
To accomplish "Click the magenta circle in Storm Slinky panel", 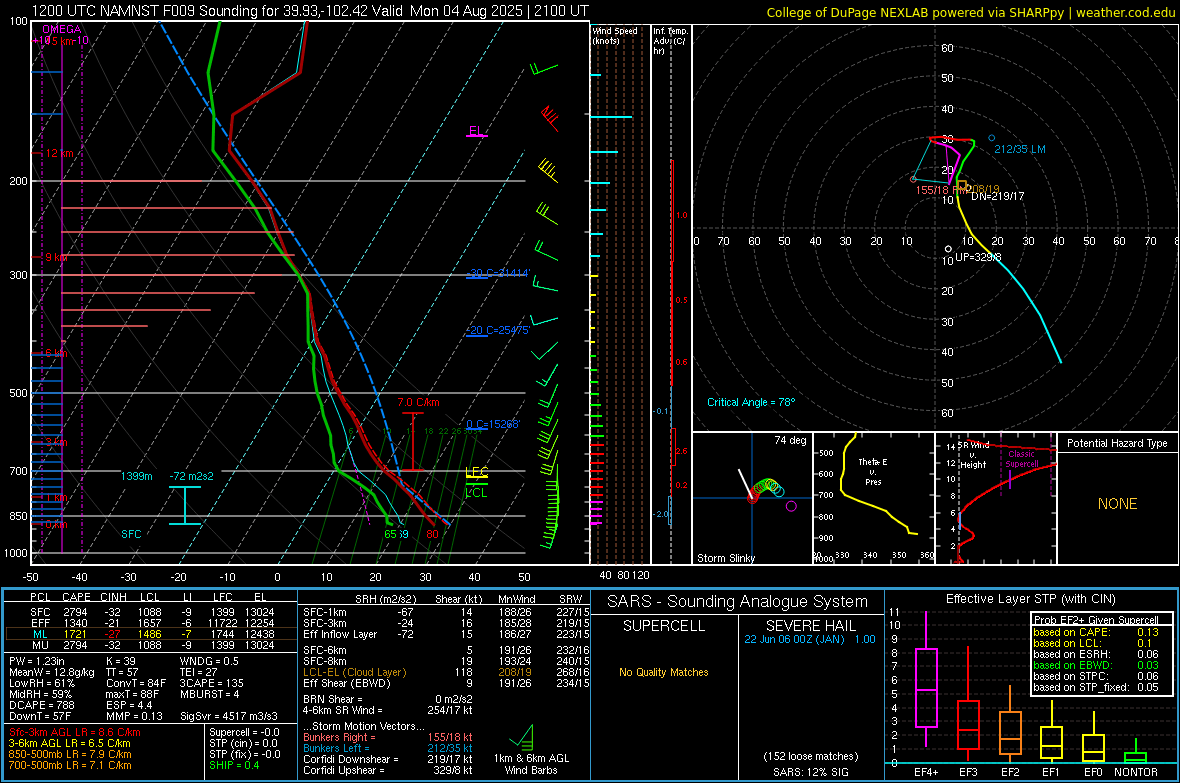I will (791, 507).
